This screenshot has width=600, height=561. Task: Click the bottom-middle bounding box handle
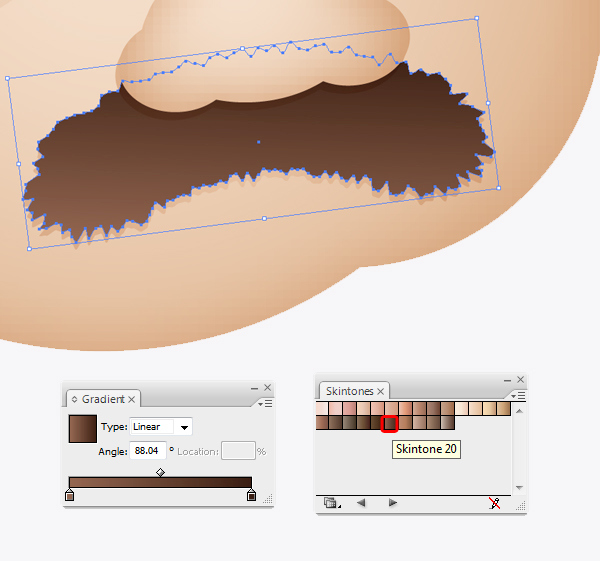[x=264, y=219]
